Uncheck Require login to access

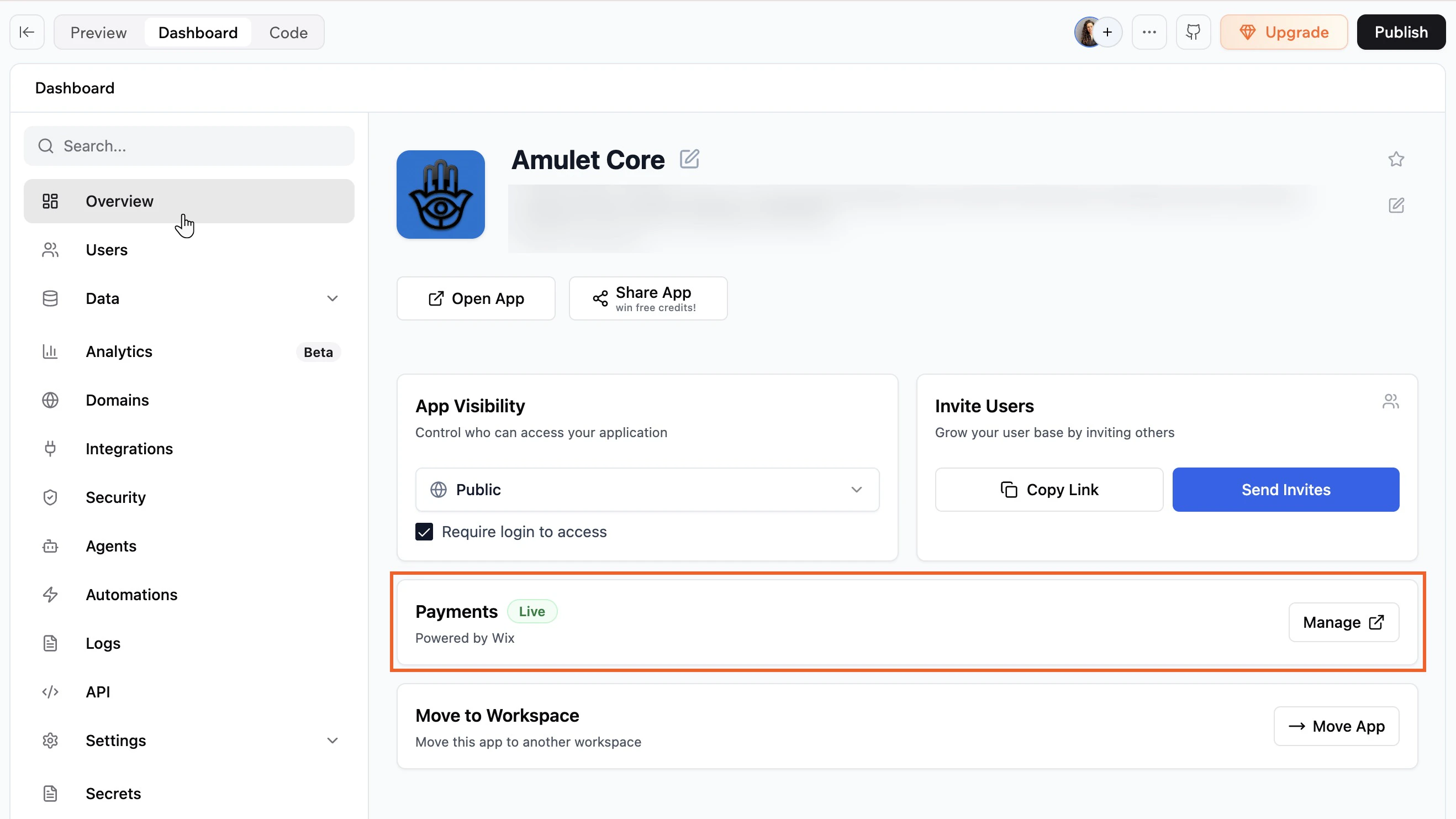pyautogui.click(x=424, y=531)
